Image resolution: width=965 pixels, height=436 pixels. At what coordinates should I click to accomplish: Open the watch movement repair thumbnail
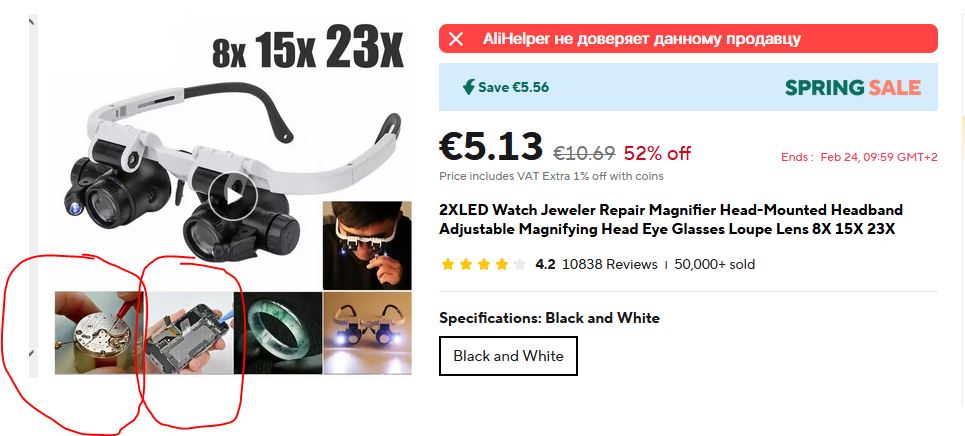pos(99,333)
